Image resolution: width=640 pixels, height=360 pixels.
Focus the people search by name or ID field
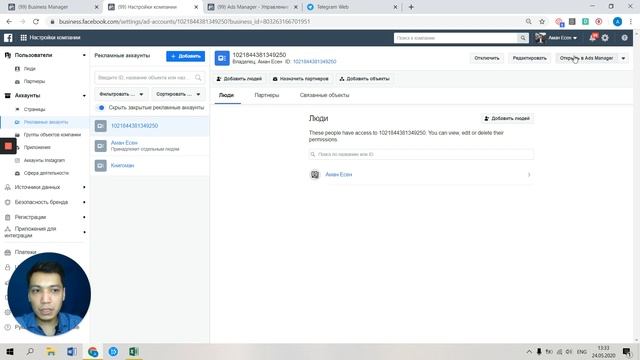(x=421, y=154)
